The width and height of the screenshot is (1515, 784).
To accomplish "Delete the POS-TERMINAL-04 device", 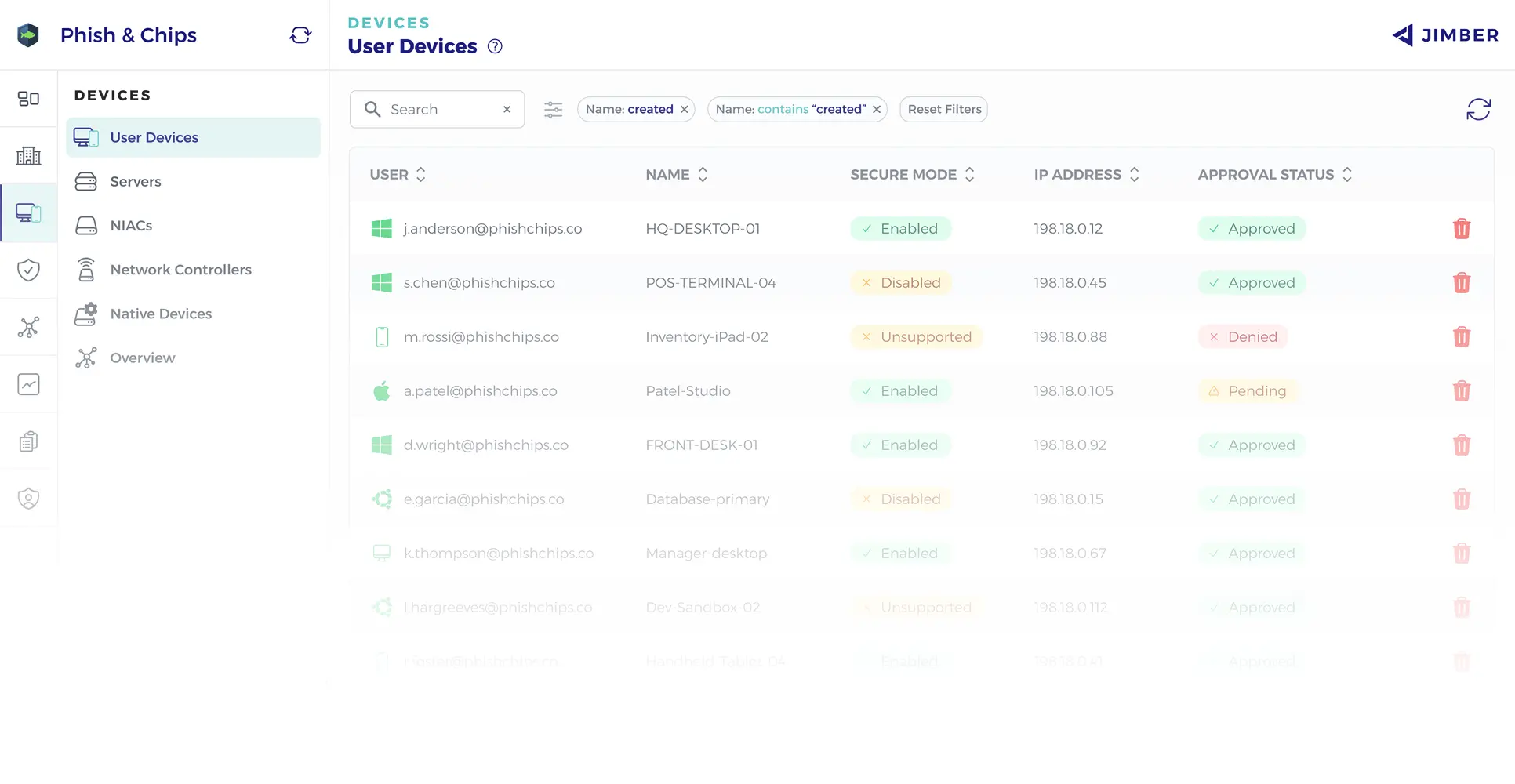I will point(1462,283).
